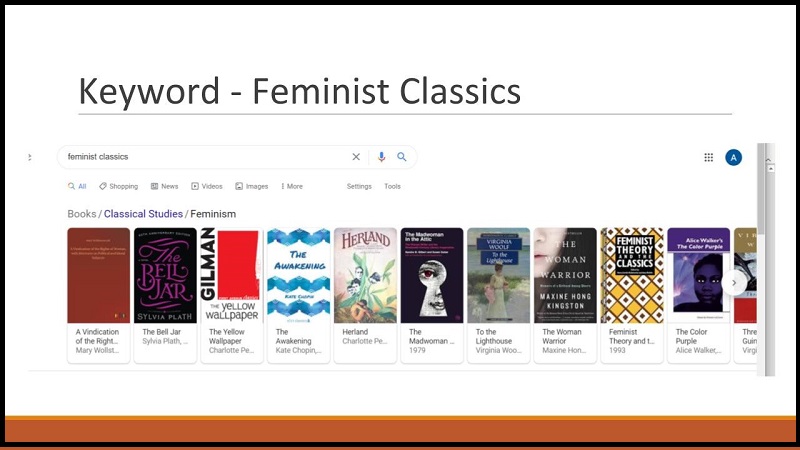Open The Bell Jar book cover
The width and height of the screenshot is (800, 450).
click(x=165, y=275)
